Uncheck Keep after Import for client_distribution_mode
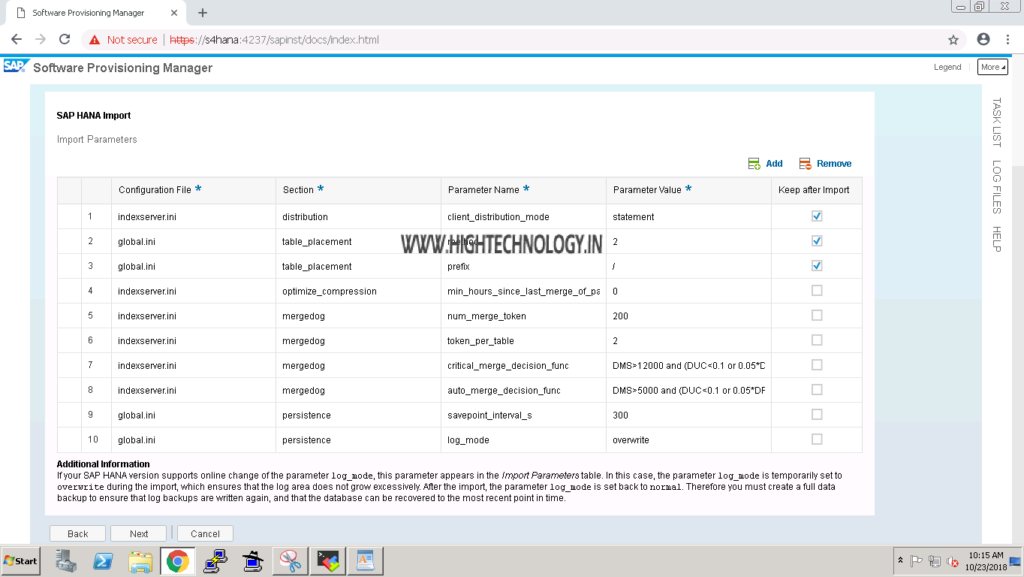 click(816, 216)
